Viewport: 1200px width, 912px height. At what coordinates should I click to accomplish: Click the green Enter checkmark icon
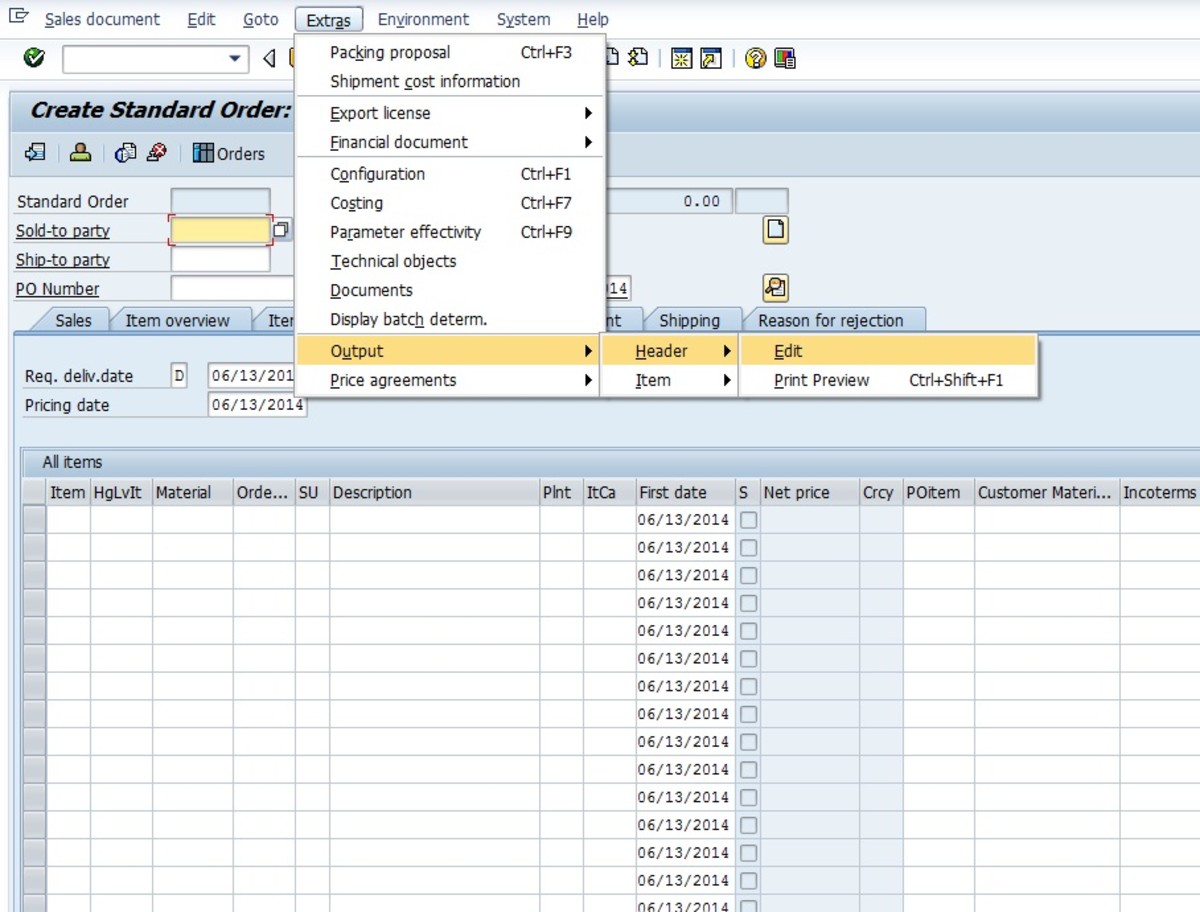(32, 58)
